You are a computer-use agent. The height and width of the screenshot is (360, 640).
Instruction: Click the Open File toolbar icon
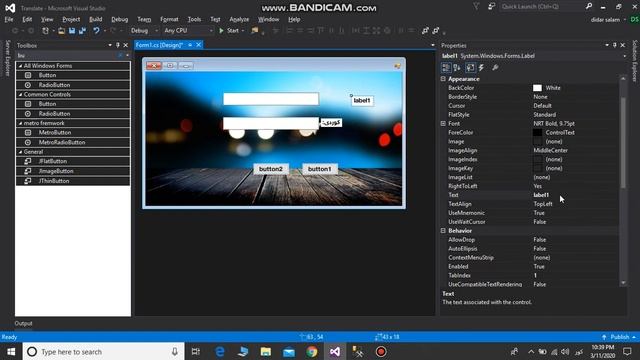61,31
